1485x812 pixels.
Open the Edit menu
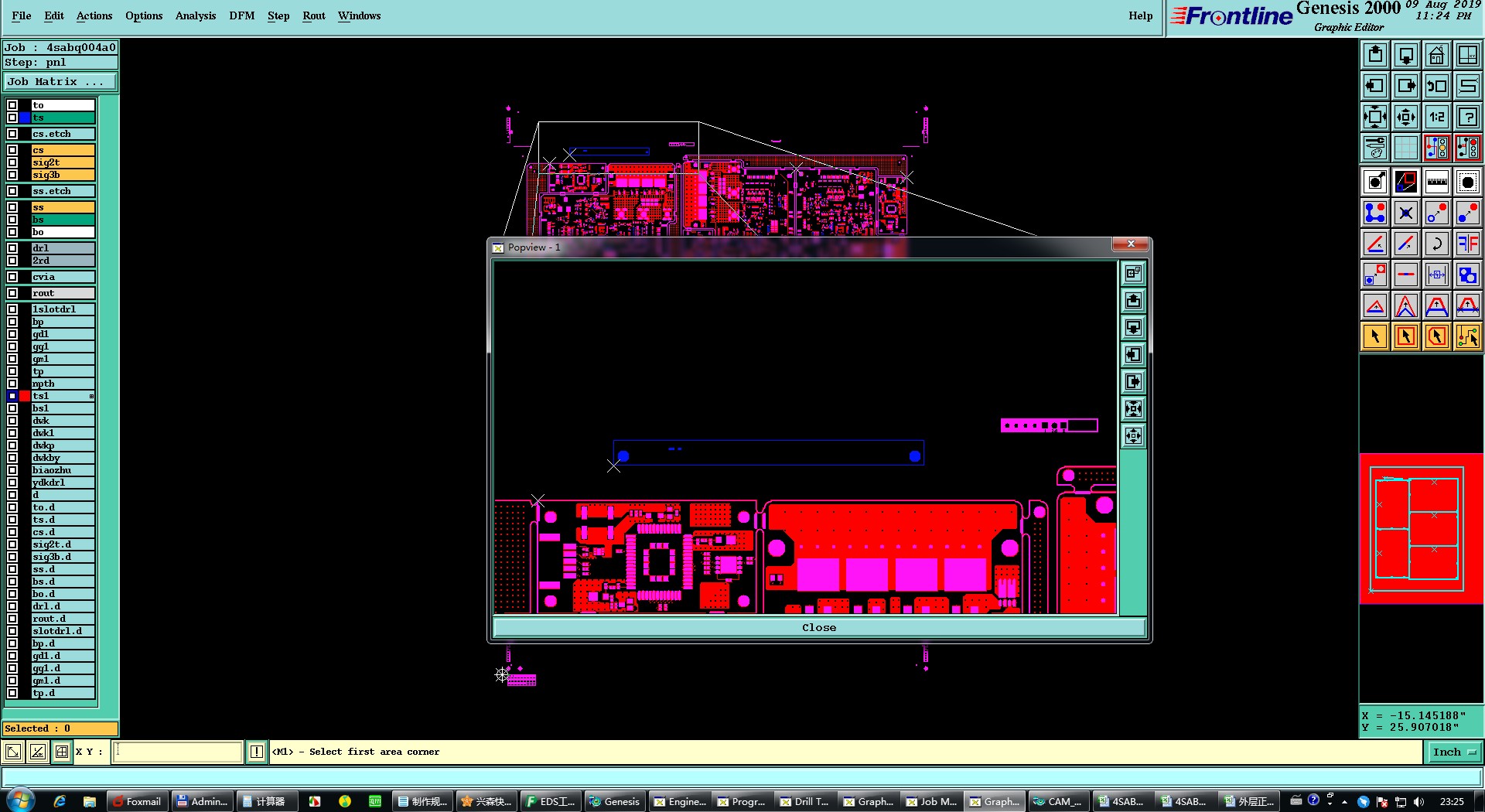pyautogui.click(x=54, y=15)
